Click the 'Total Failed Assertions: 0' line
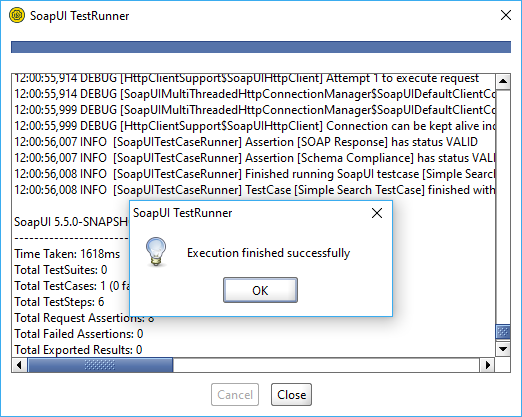522x417 pixels. (79, 334)
